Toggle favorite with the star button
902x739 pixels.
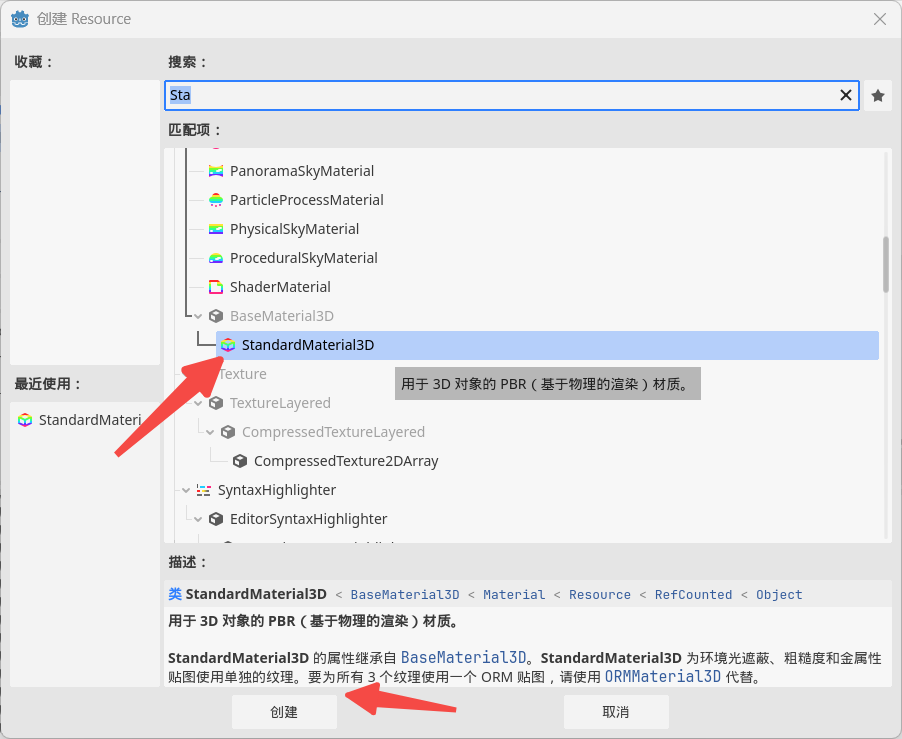click(x=878, y=95)
